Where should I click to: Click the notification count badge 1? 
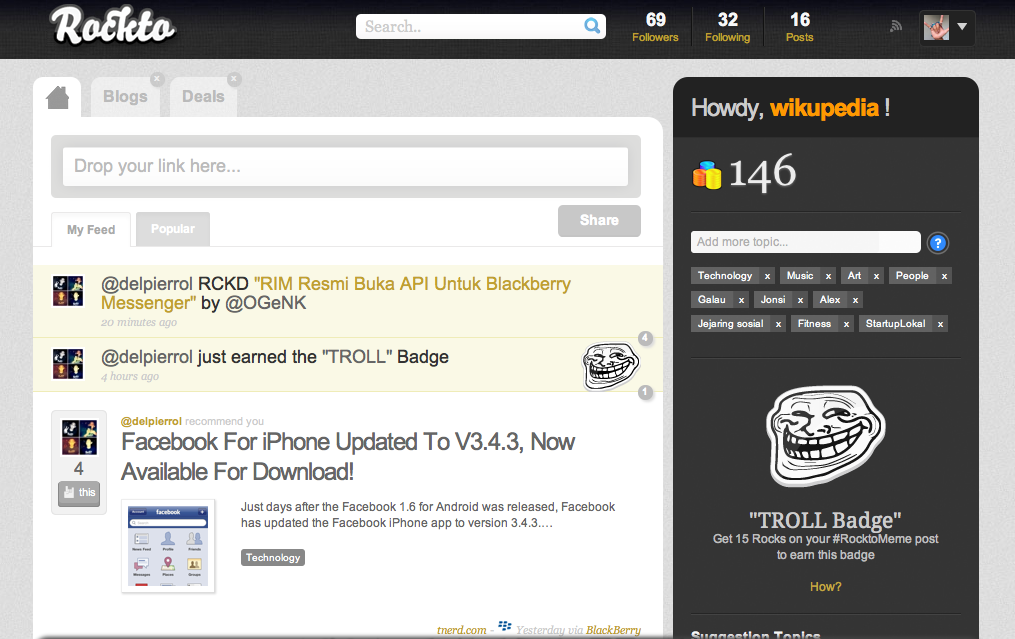(645, 392)
